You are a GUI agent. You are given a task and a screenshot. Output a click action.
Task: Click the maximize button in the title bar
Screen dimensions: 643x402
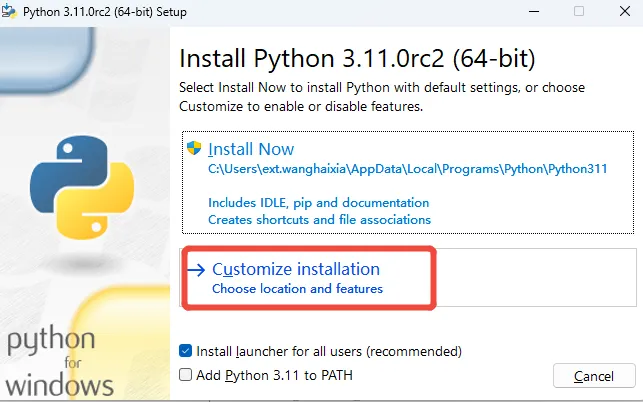tap(578, 10)
